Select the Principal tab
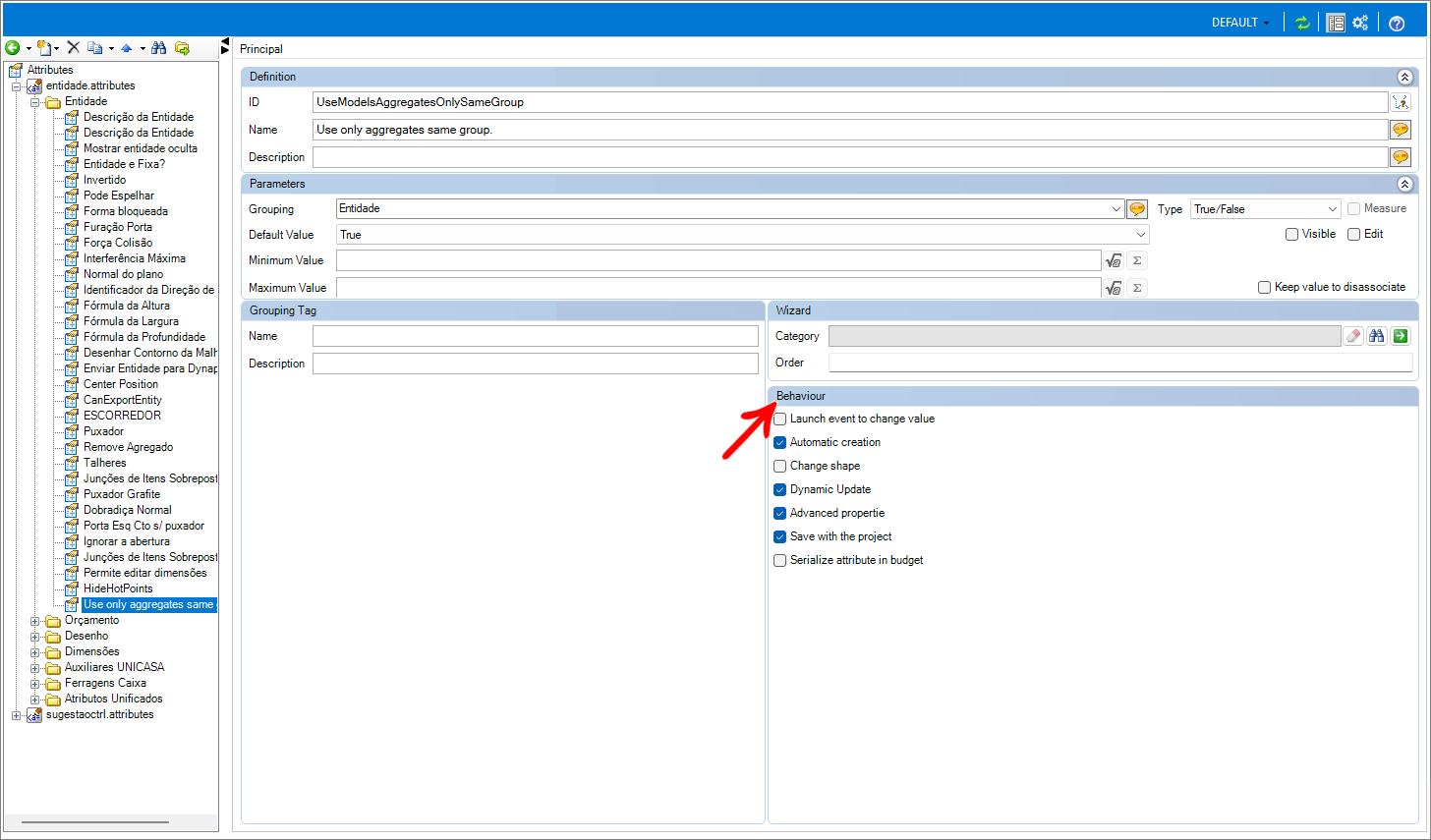1431x840 pixels. tap(261, 49)
